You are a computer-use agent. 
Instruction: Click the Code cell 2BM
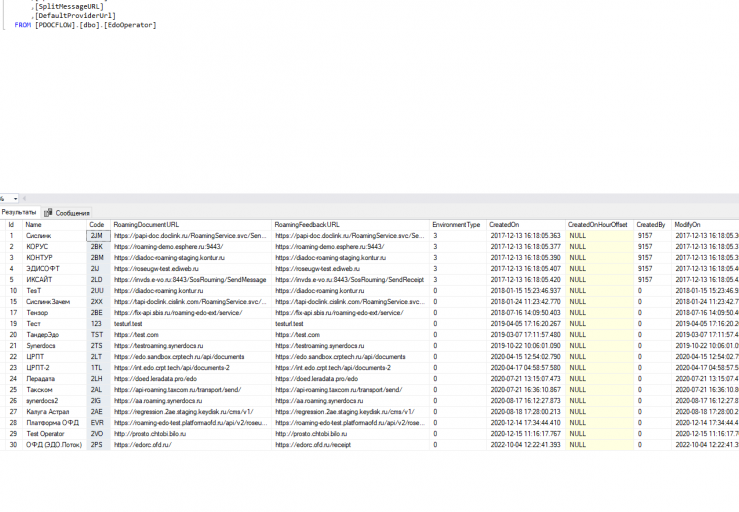coord(99,258)
